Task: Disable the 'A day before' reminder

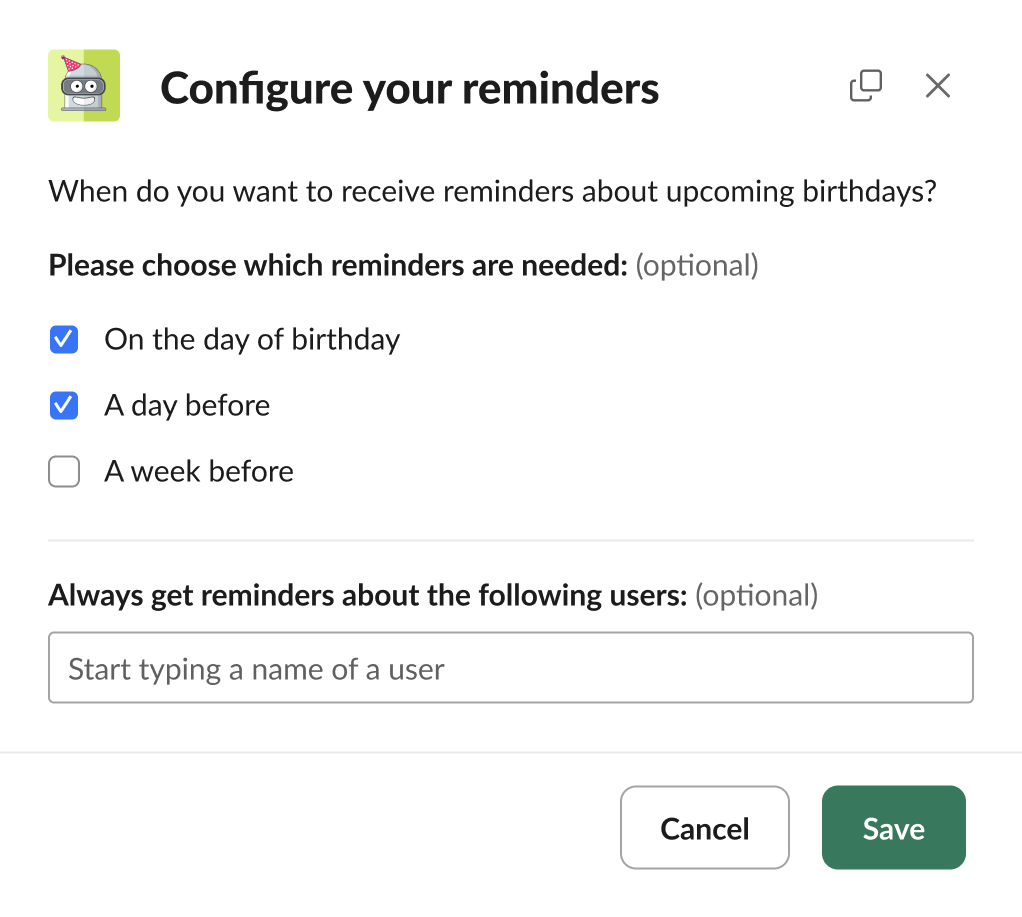Action: (x=63, y=405)
